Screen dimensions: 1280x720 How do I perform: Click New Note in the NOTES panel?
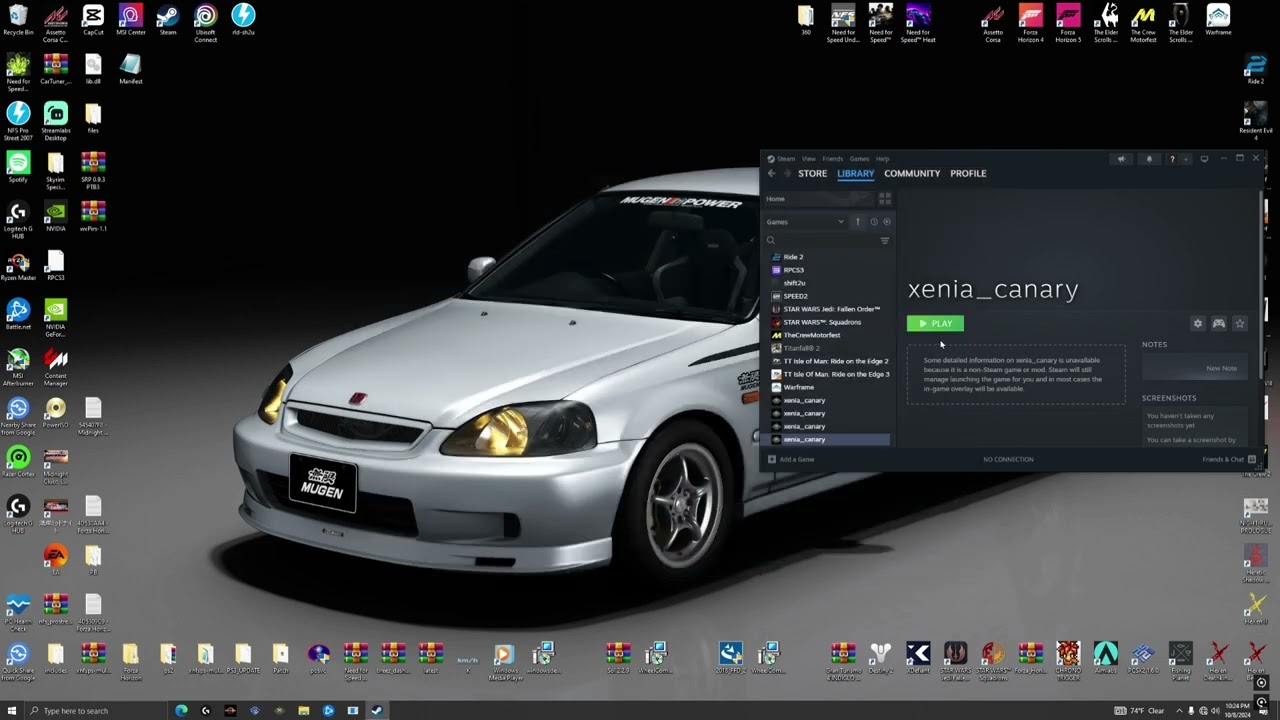pyautogui.click(x=1221, y=368)
